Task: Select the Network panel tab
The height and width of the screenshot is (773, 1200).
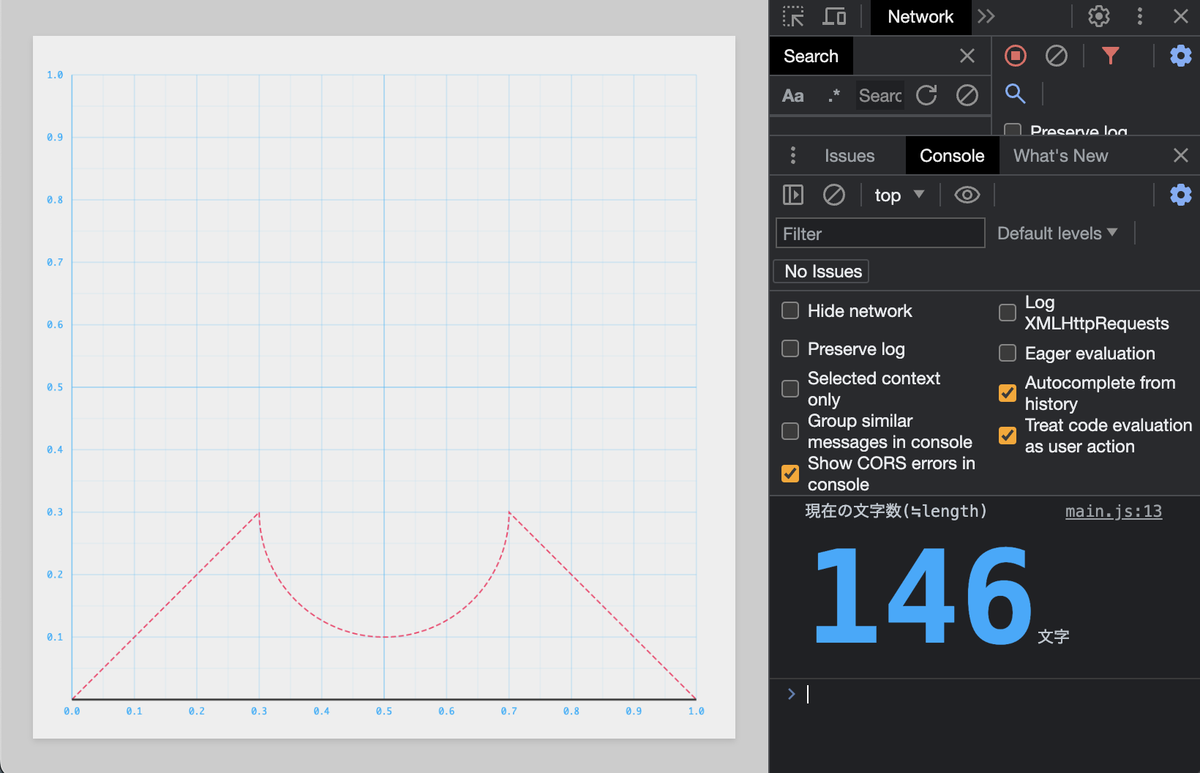Action: 920,17
